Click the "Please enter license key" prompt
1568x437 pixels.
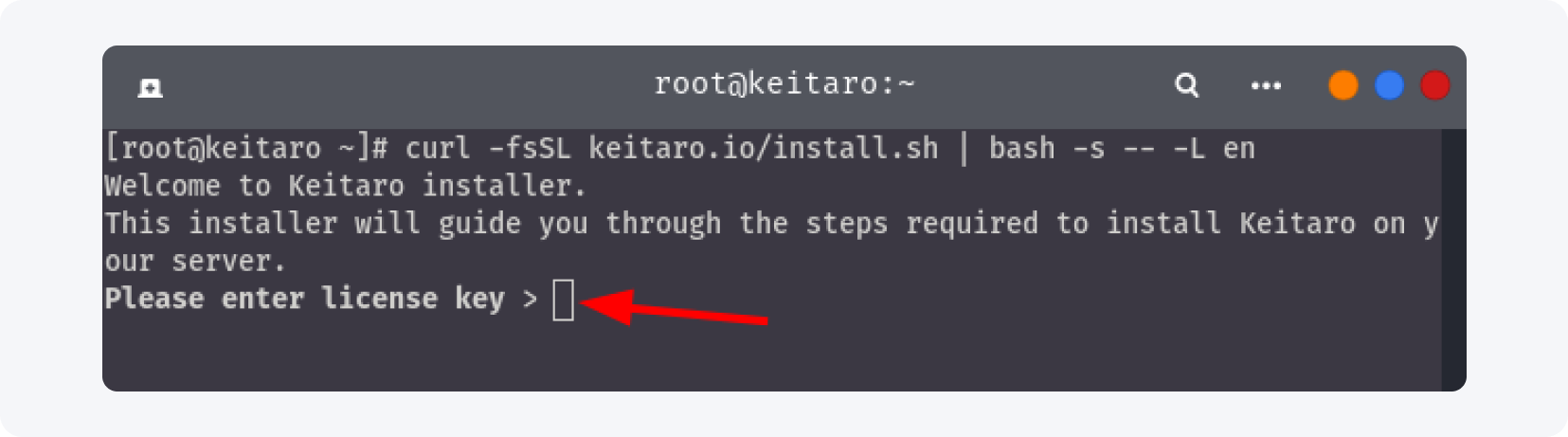point(304,300)
